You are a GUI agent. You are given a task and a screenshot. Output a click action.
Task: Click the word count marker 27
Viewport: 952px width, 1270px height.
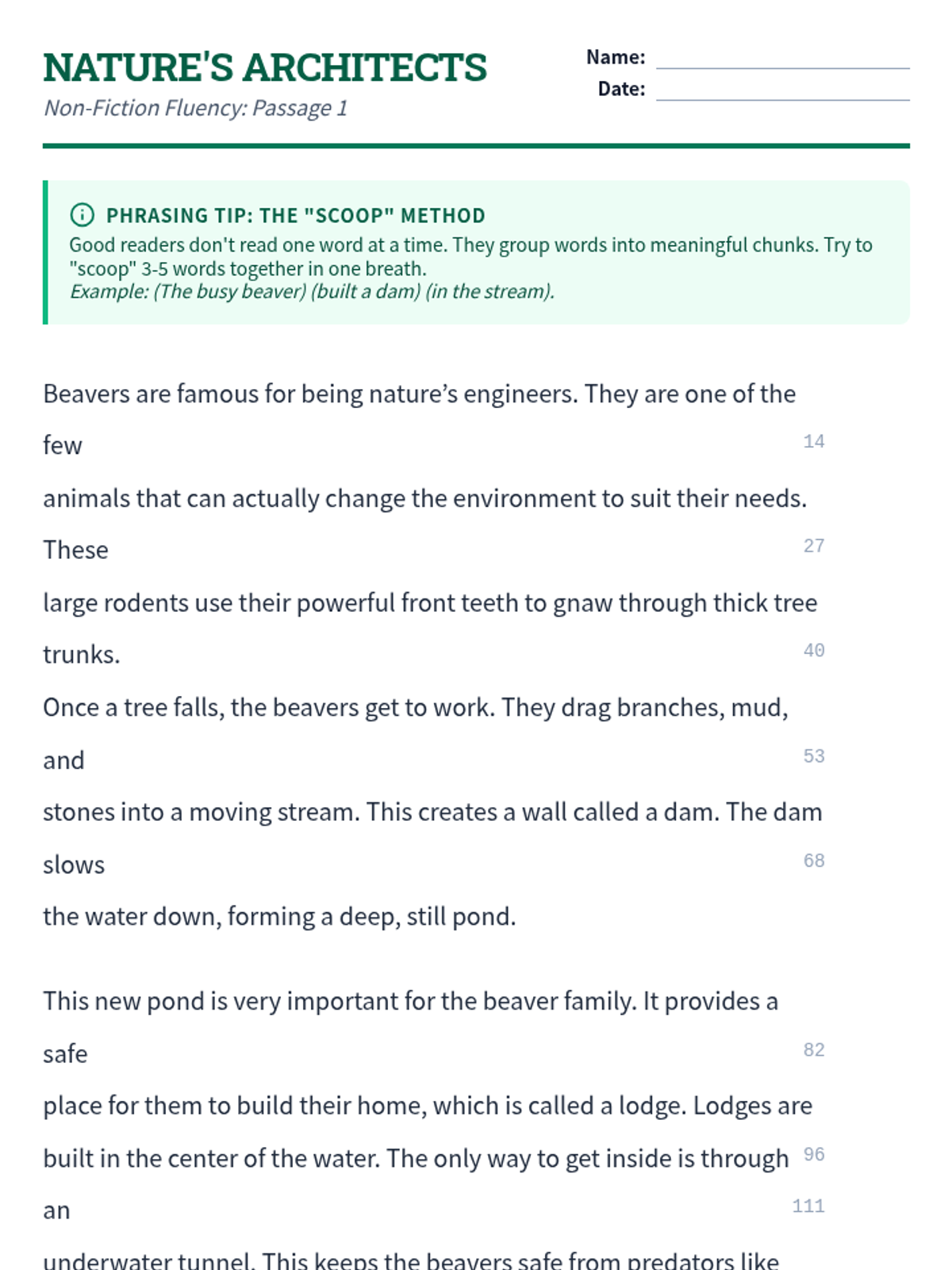click(813, 546)
